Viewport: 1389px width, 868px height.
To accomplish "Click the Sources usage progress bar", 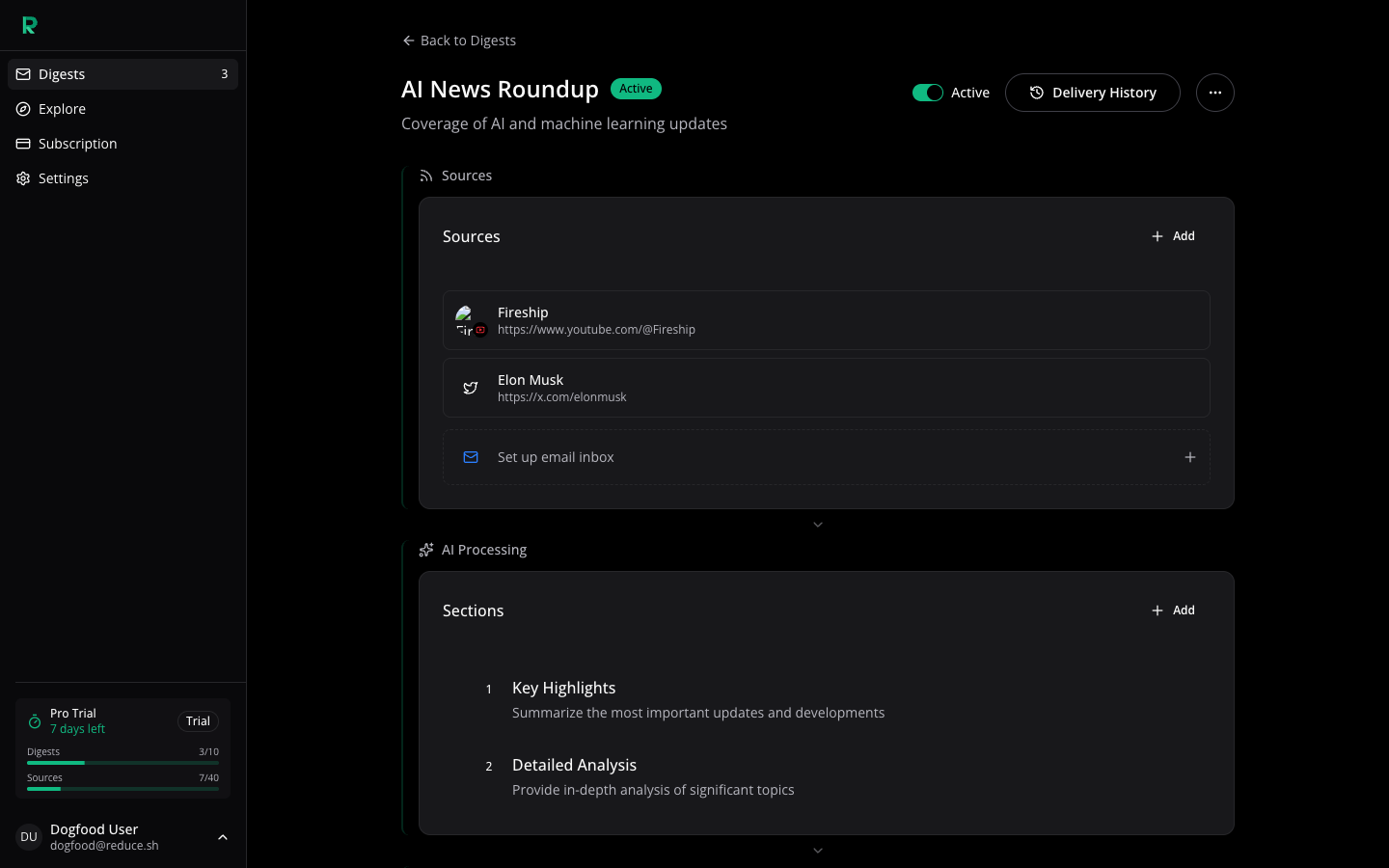I will (x=123, y=789).
